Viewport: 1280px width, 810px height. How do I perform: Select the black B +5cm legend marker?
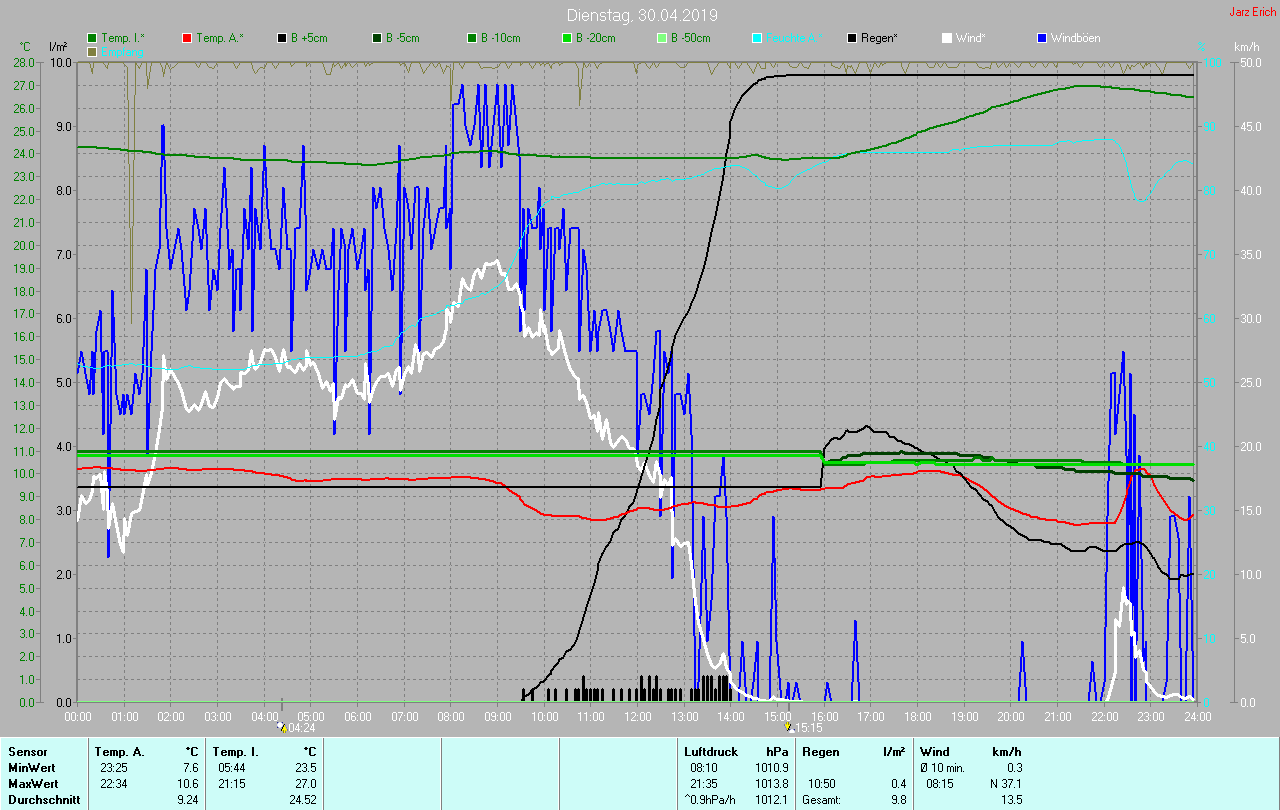[x=283, y=38]
